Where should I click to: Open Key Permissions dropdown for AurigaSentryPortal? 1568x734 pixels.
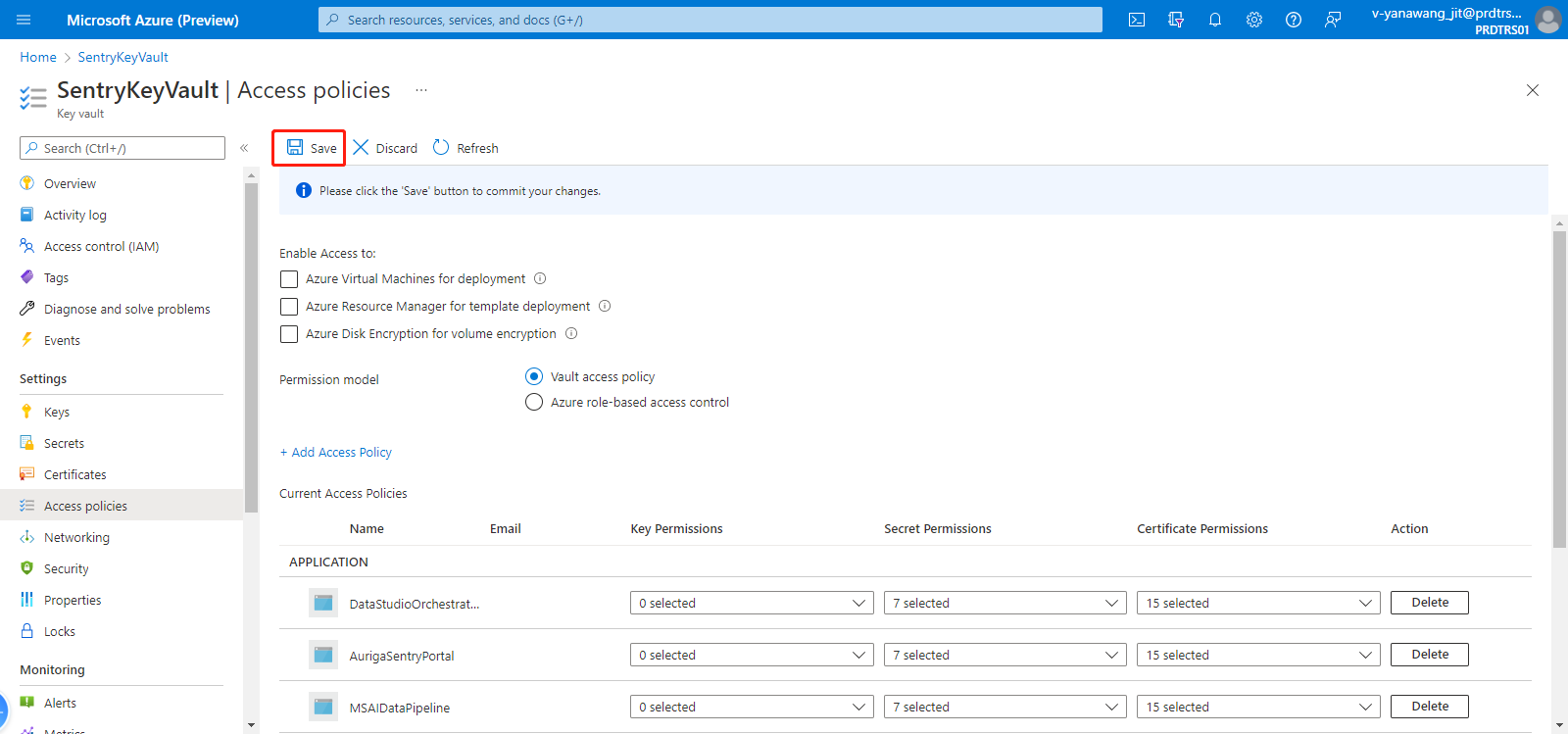tap(752, 655)
